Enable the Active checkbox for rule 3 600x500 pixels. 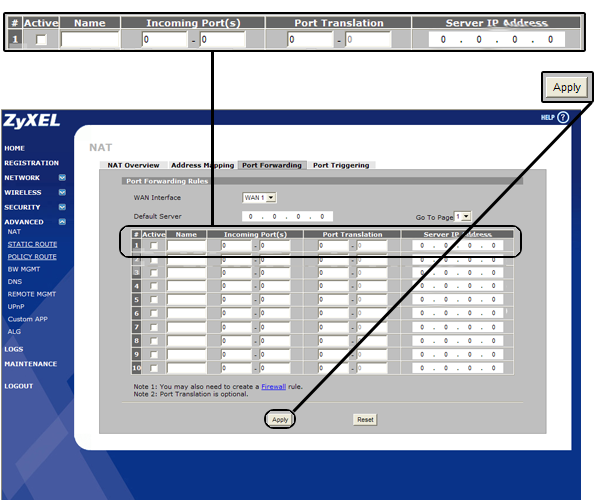pos(154,273)
